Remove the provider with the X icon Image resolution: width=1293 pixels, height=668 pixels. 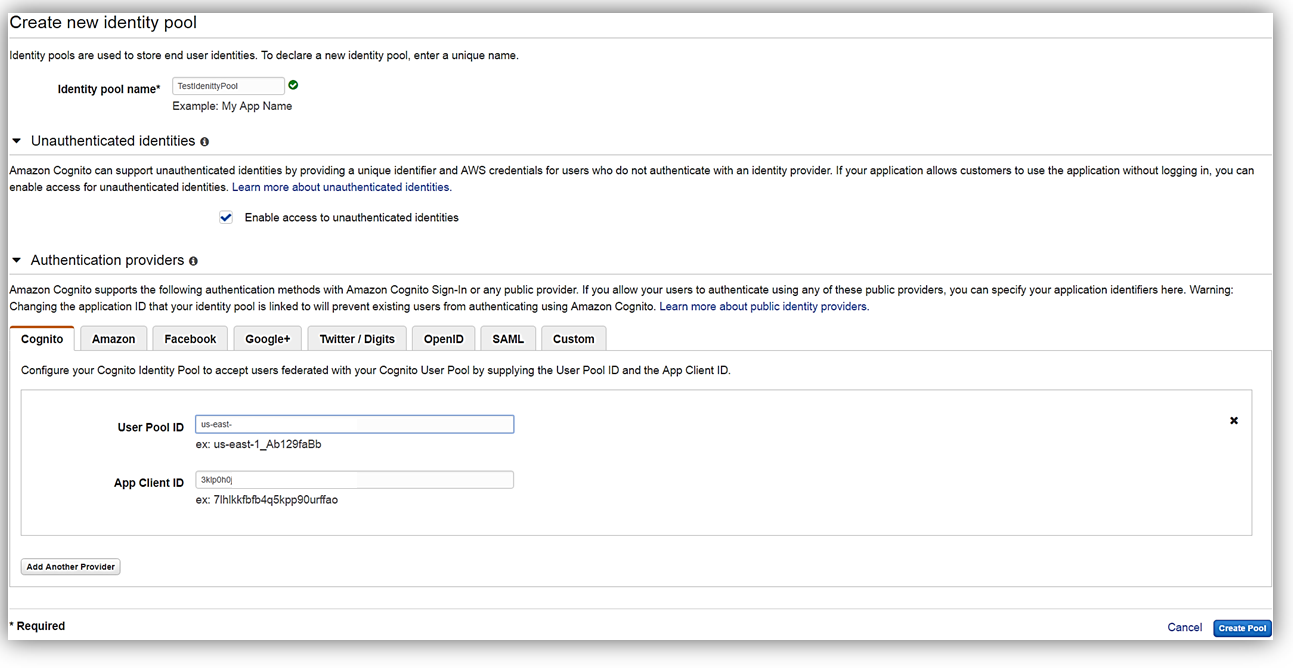coord(1233,421)
